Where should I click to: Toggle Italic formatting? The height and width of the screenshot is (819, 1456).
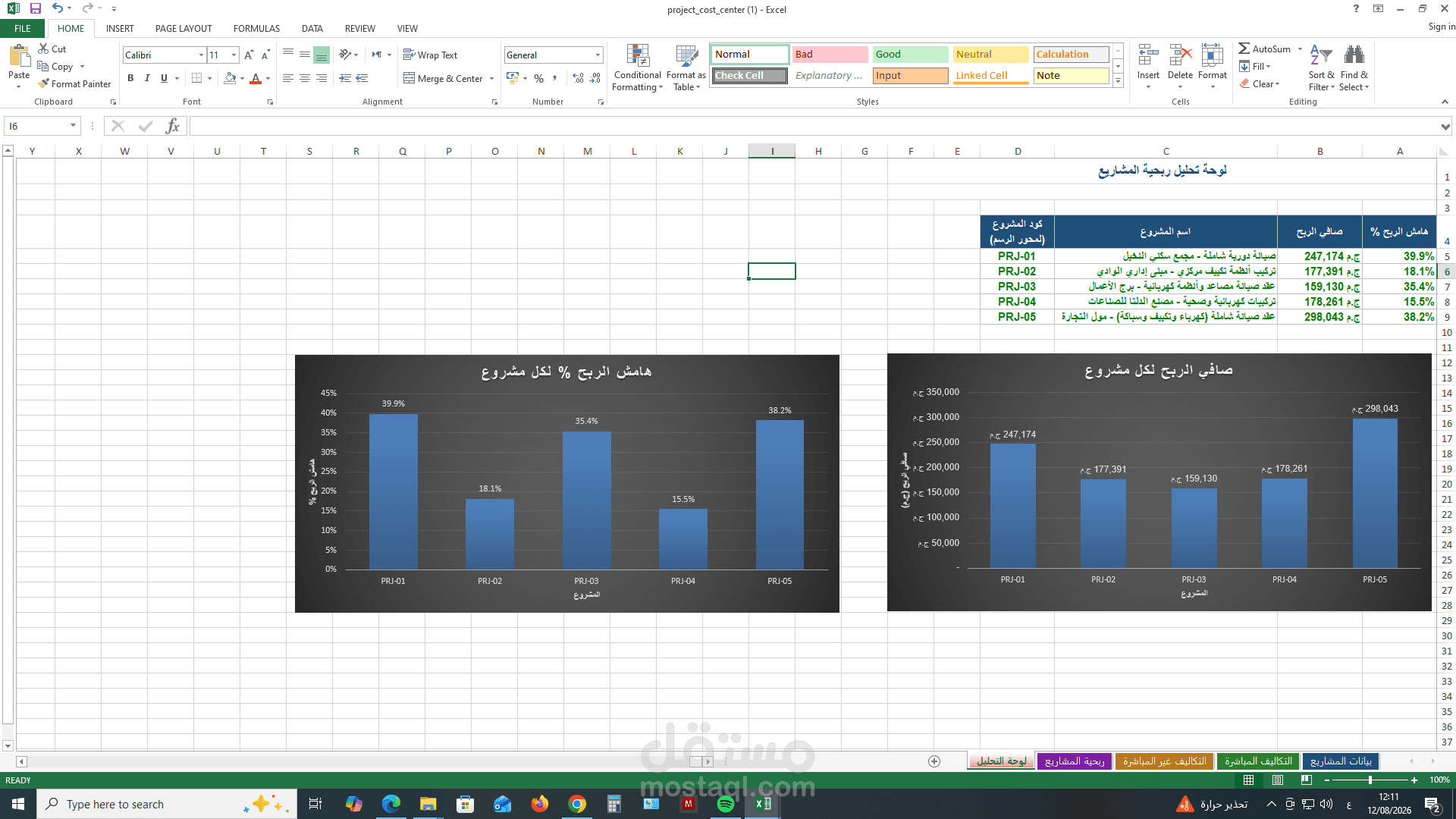point(147,78)
